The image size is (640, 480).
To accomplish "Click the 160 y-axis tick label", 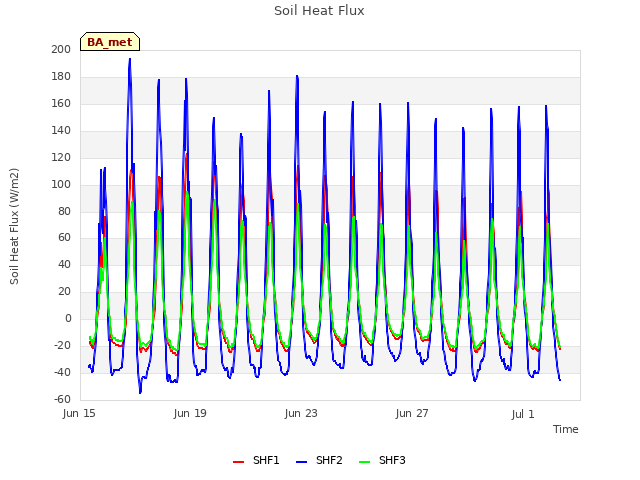I will (x=61, y=103).
